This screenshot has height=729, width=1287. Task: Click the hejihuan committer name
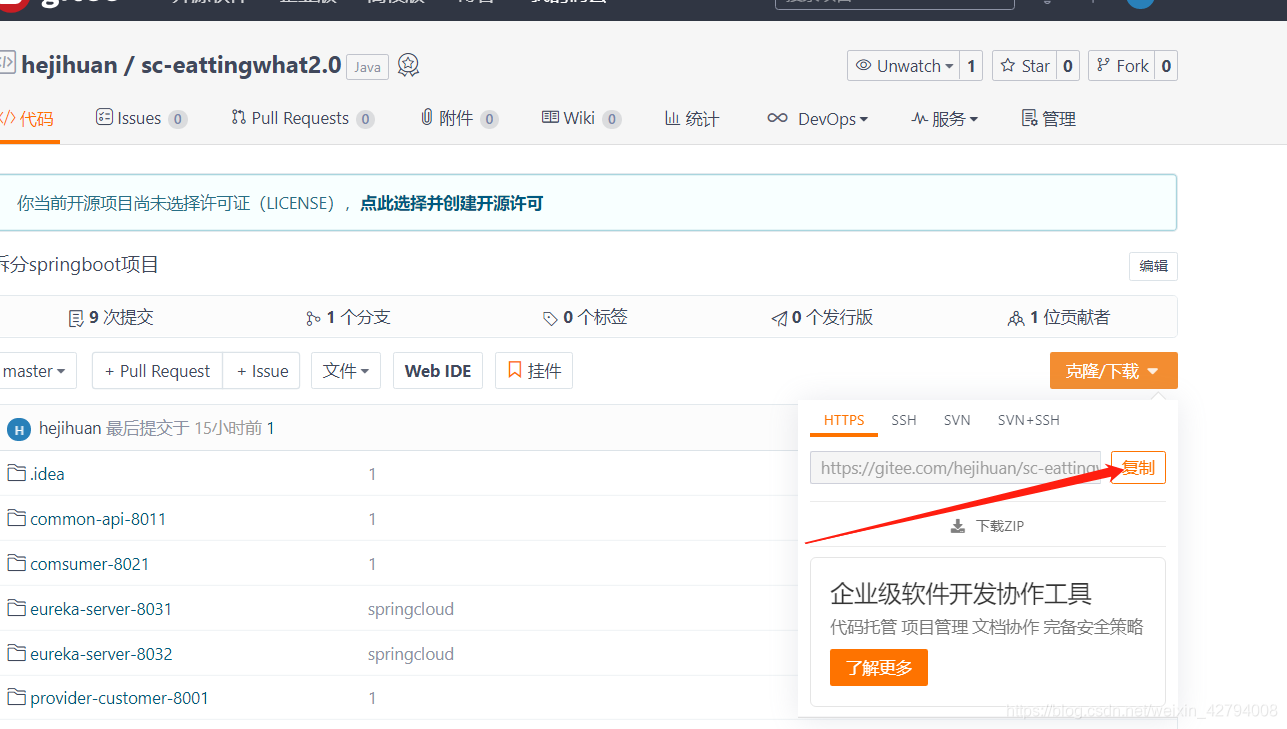70,428
